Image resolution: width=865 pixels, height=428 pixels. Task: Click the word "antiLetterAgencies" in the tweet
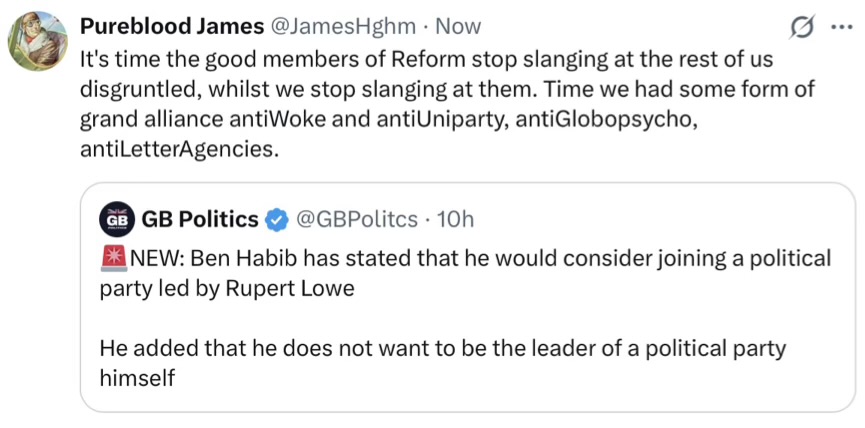point(175,151)
